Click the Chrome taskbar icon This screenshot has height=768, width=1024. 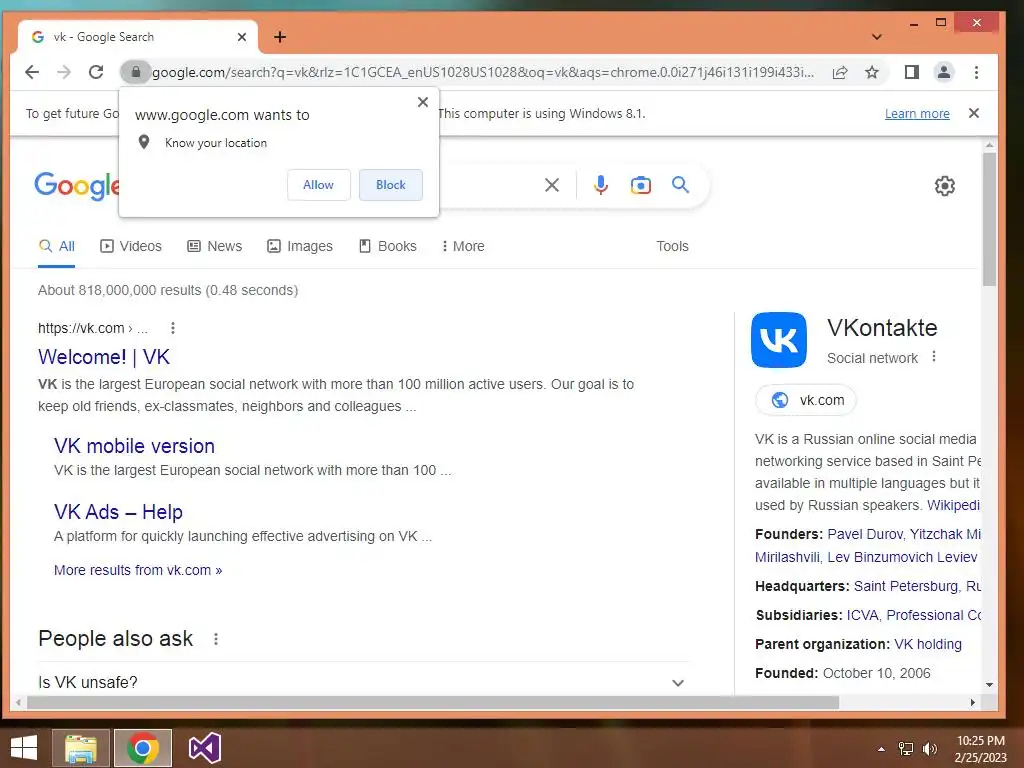pyautogui.click(x=143, y=748)
